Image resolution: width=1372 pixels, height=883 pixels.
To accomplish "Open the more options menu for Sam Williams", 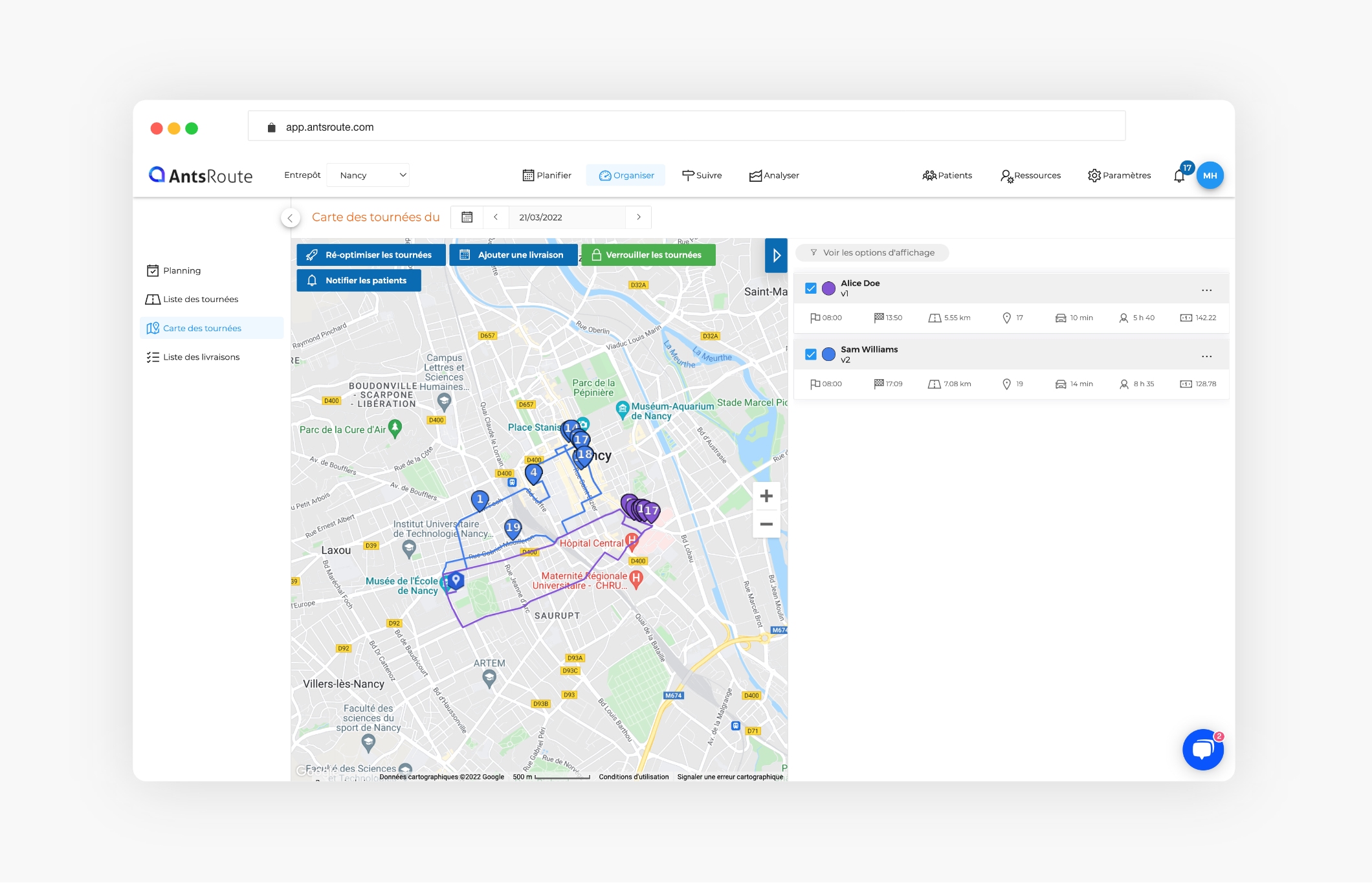I will pos(1206,356).
